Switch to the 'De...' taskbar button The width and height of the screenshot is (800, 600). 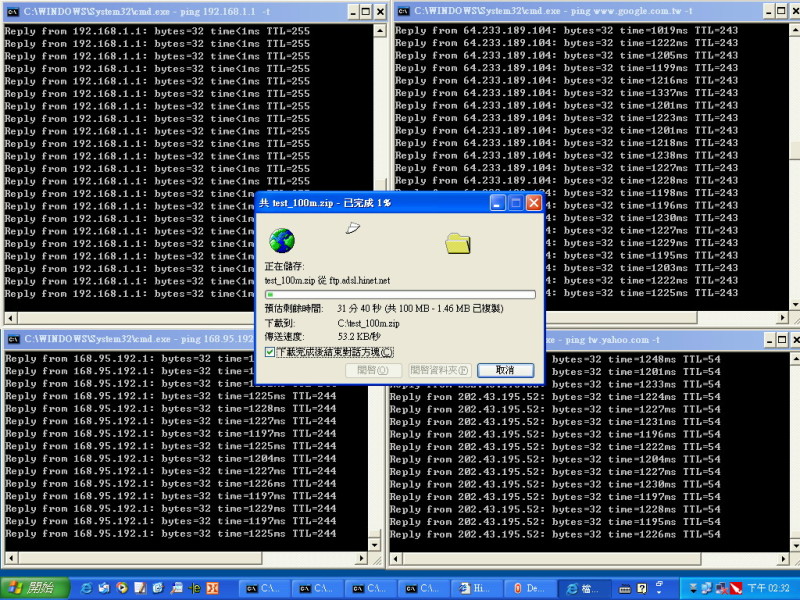pyautogui.click(x=530, y=588)
